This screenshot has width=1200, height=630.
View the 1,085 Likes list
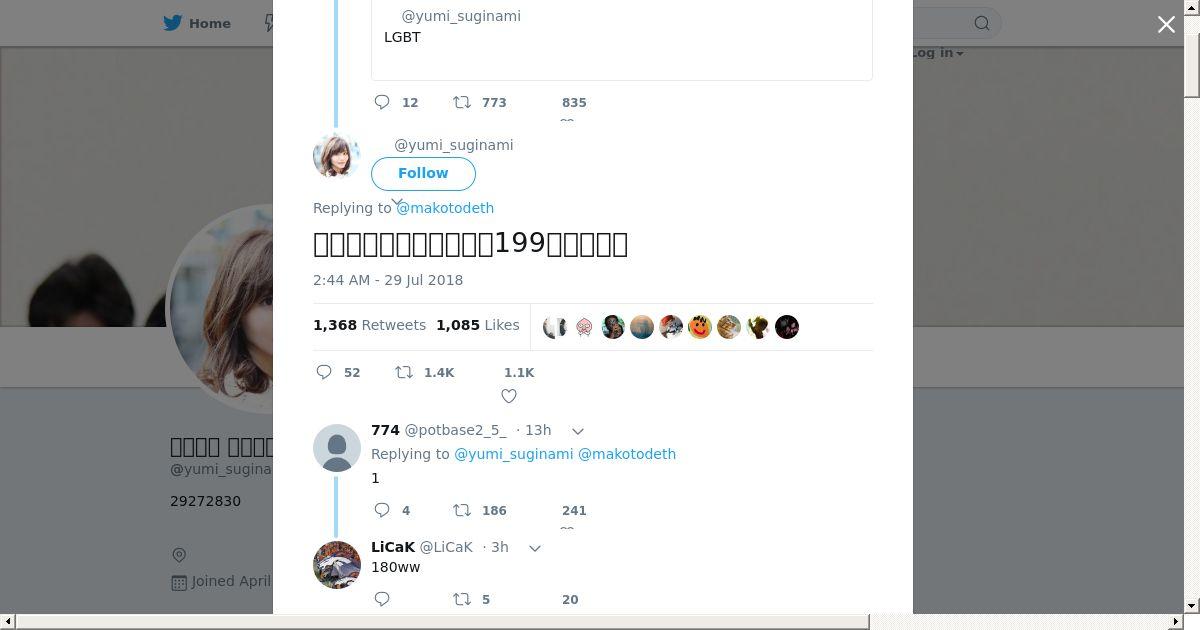[x=478, y=325]
